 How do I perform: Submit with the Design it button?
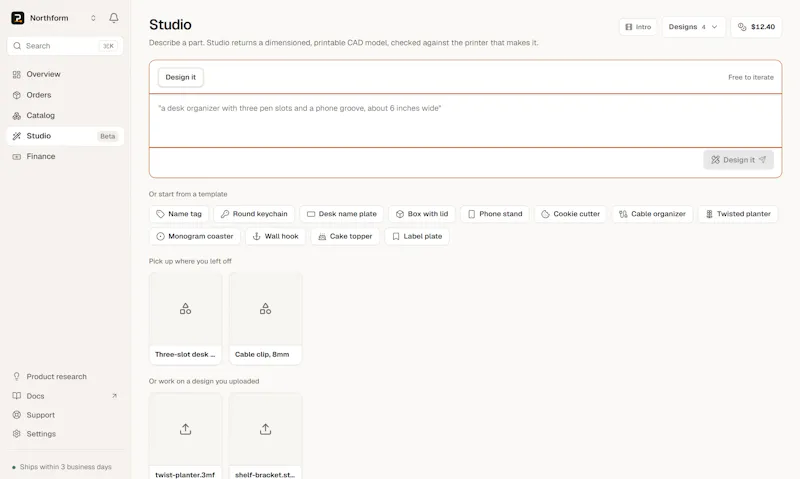738,160
